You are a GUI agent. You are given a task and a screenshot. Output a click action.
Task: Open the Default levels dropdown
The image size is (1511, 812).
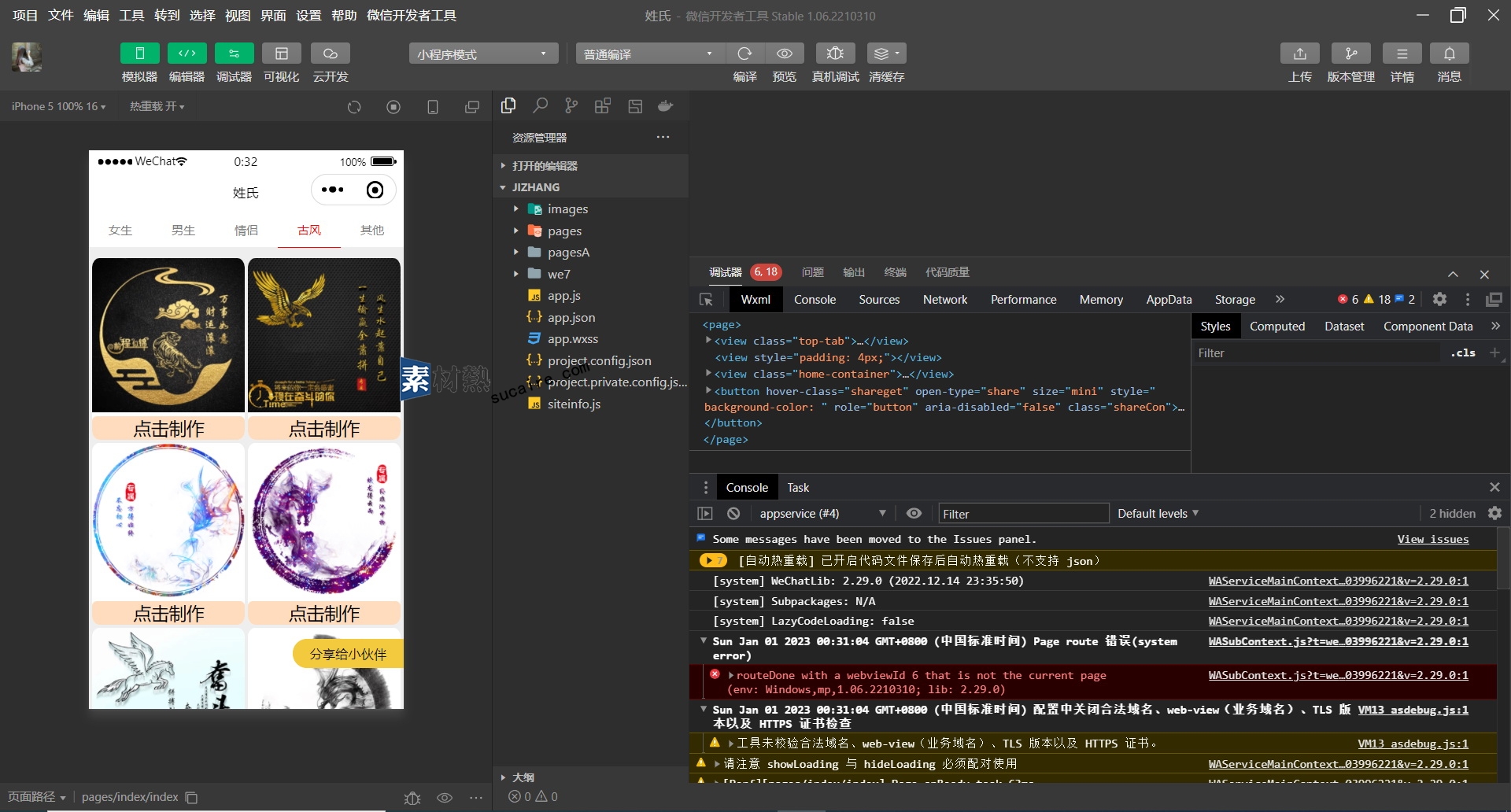click(x=1158, y=514)
